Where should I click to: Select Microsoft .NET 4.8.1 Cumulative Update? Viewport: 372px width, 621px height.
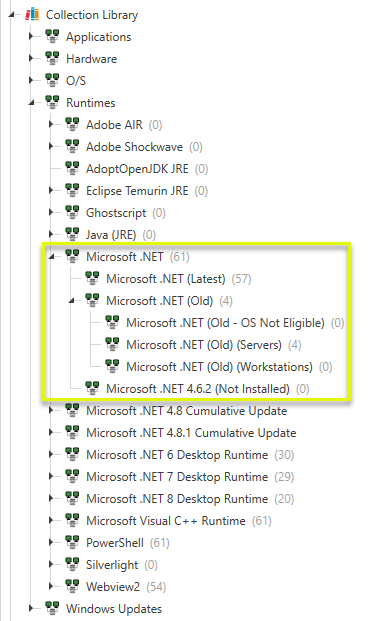[x=191, y=432]
